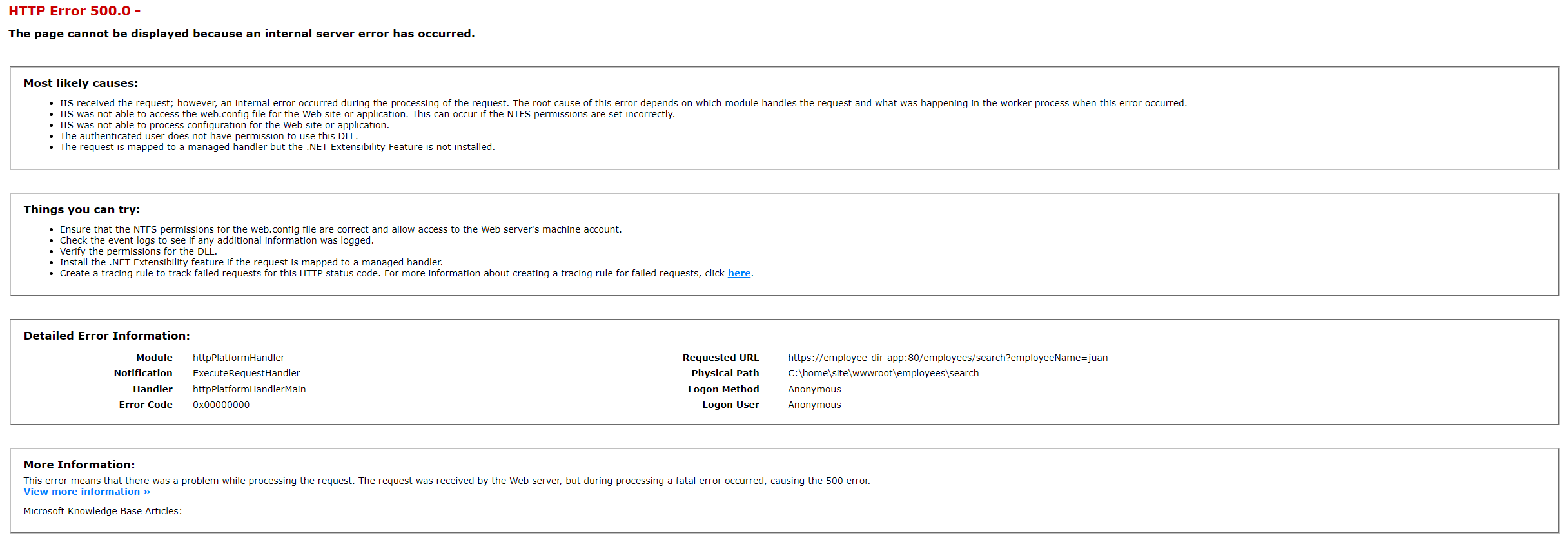The width and height of the screenshot is (1568, 549).
Task: Click the physical path 'C:\home\site\wwwroot\employees\search'
Action: click(x=883, y=373)
